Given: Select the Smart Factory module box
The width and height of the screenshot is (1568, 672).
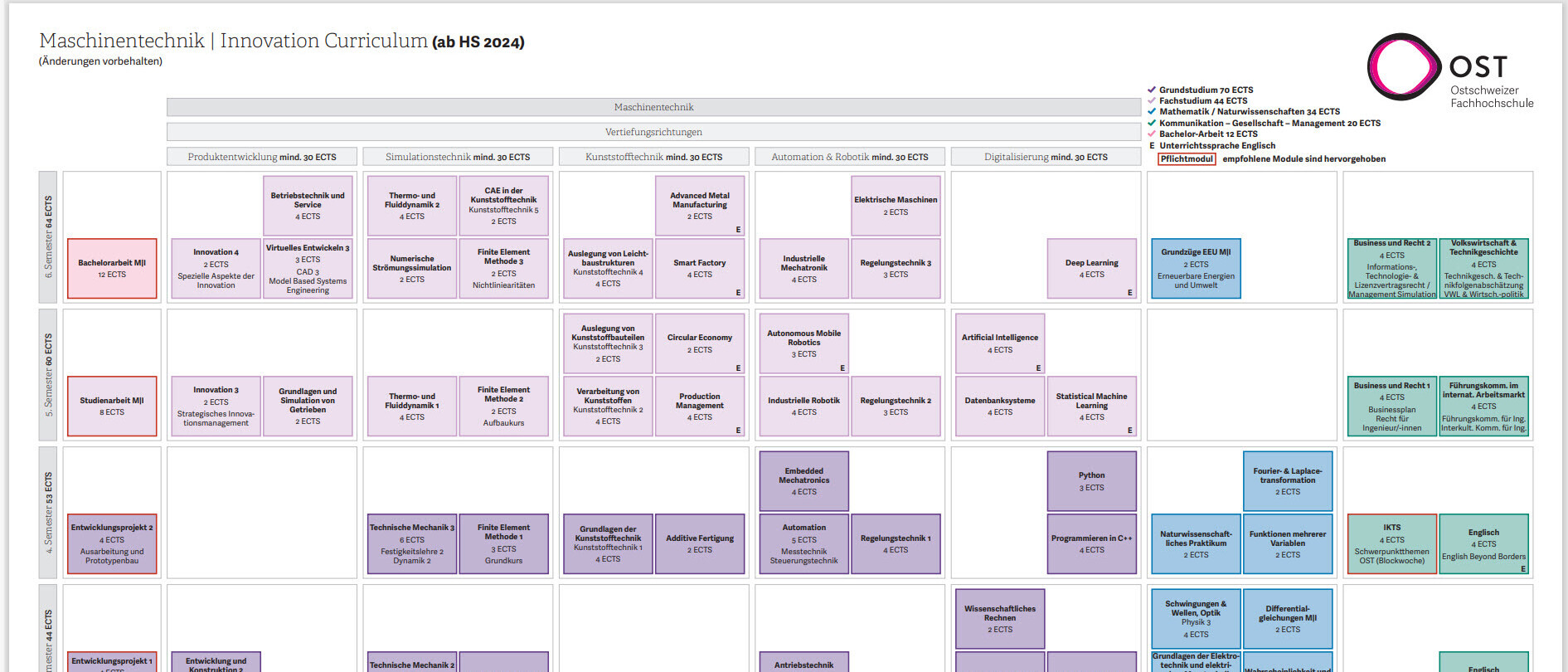Looking at the screenshot, I should coord(699,269).
